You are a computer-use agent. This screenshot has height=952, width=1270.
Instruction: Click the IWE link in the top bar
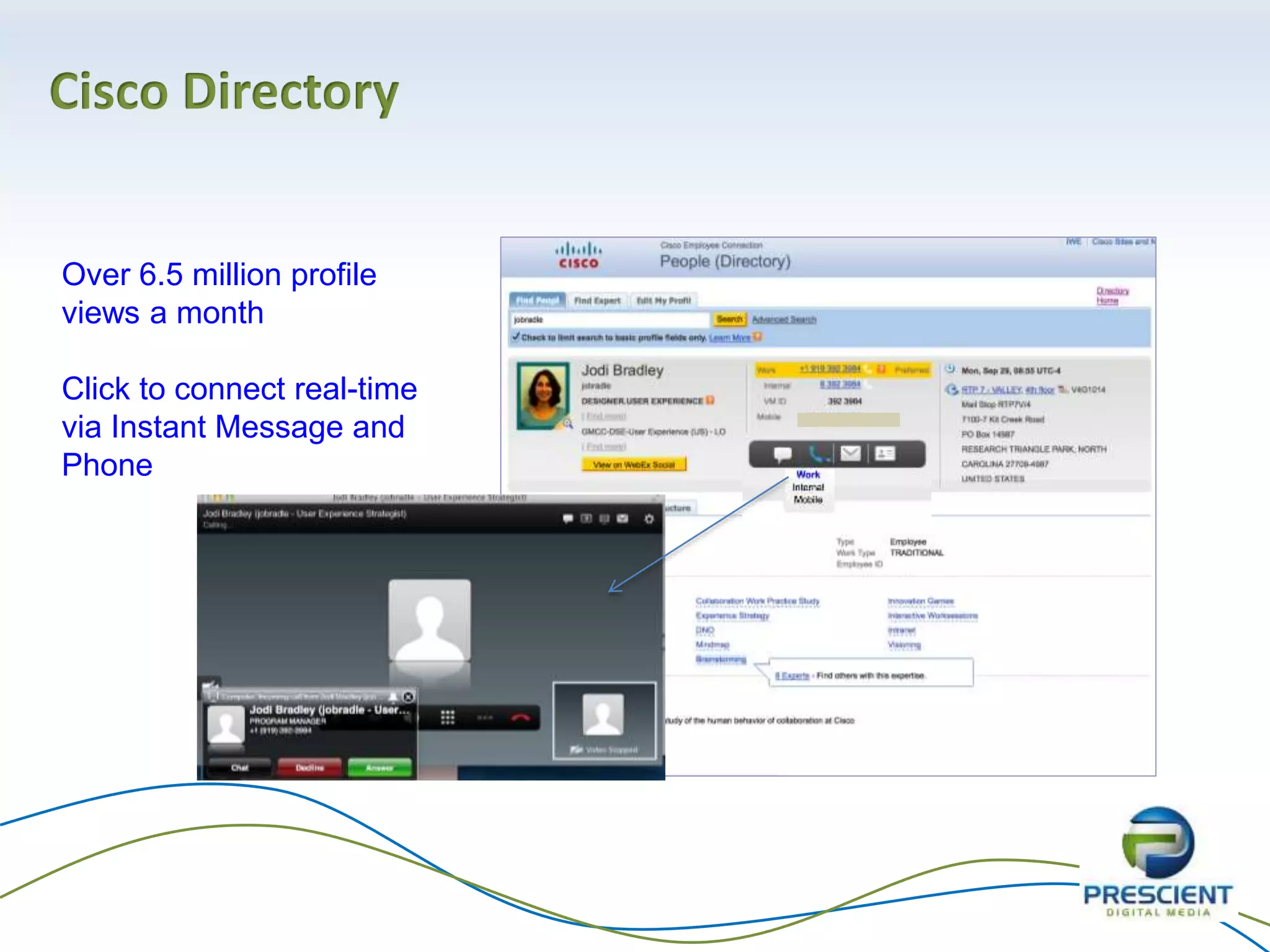[1073, 242]
